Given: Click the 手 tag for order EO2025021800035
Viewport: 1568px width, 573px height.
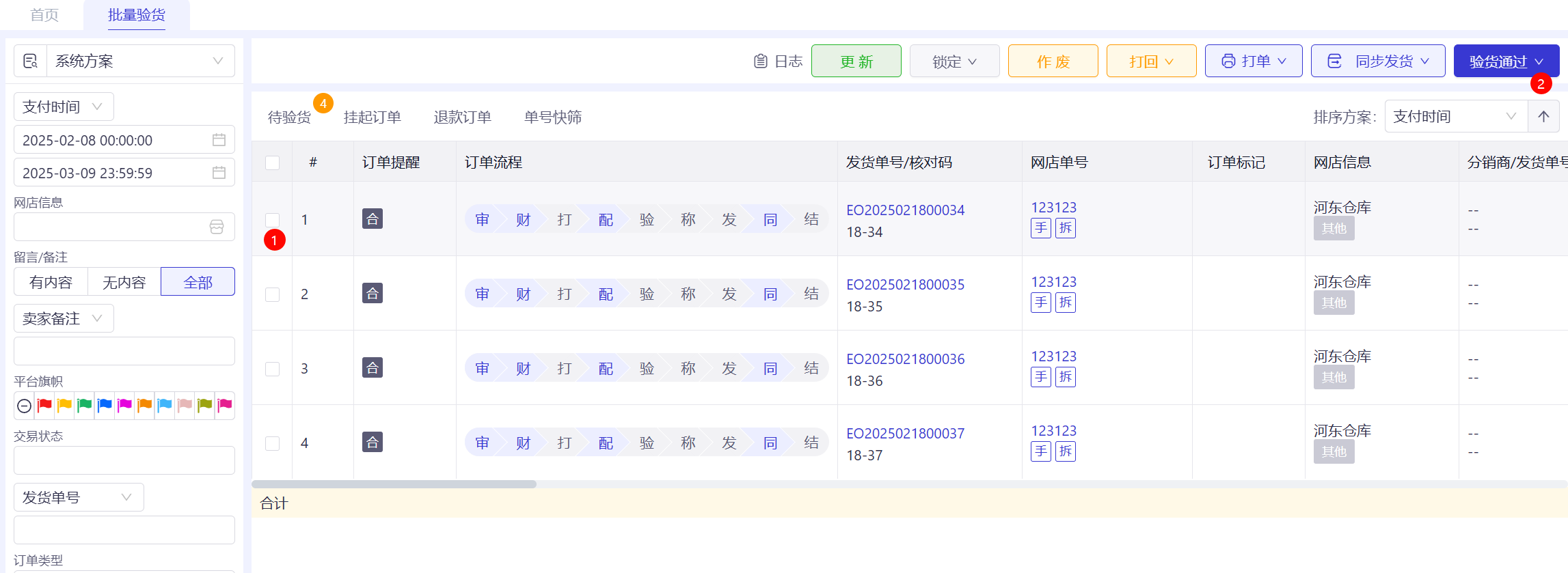Looking at the screenshot, I should click(1041, 303).
